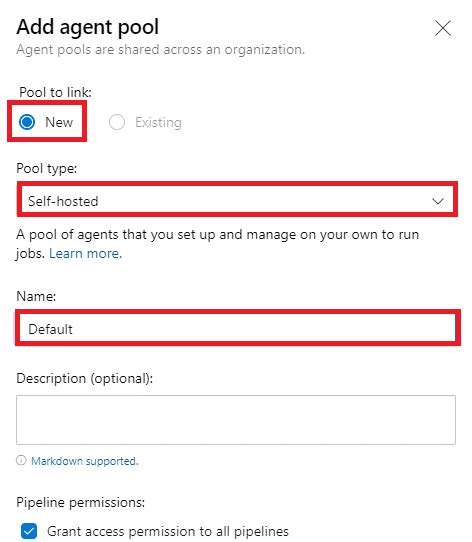Click the Pool type label

[47, 169]
